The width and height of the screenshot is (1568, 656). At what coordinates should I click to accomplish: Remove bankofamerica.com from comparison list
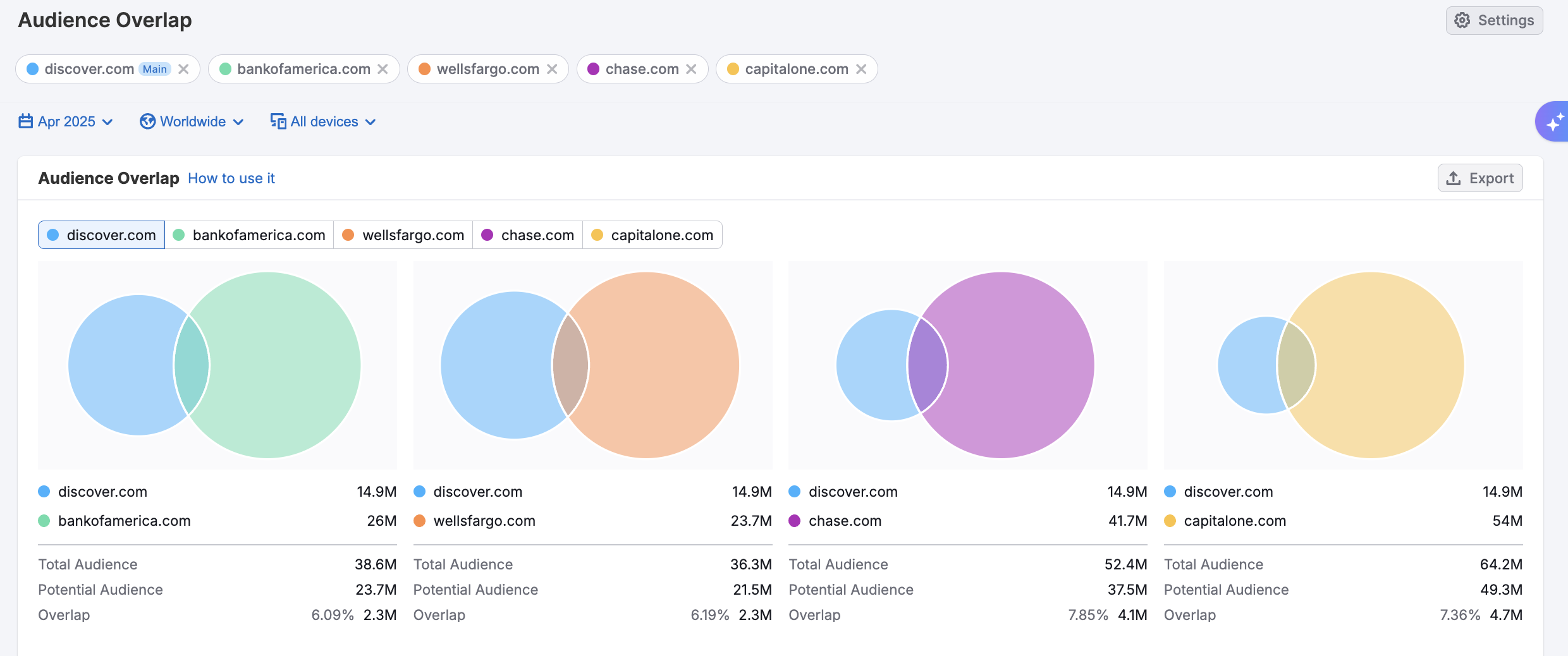(383, 69)
